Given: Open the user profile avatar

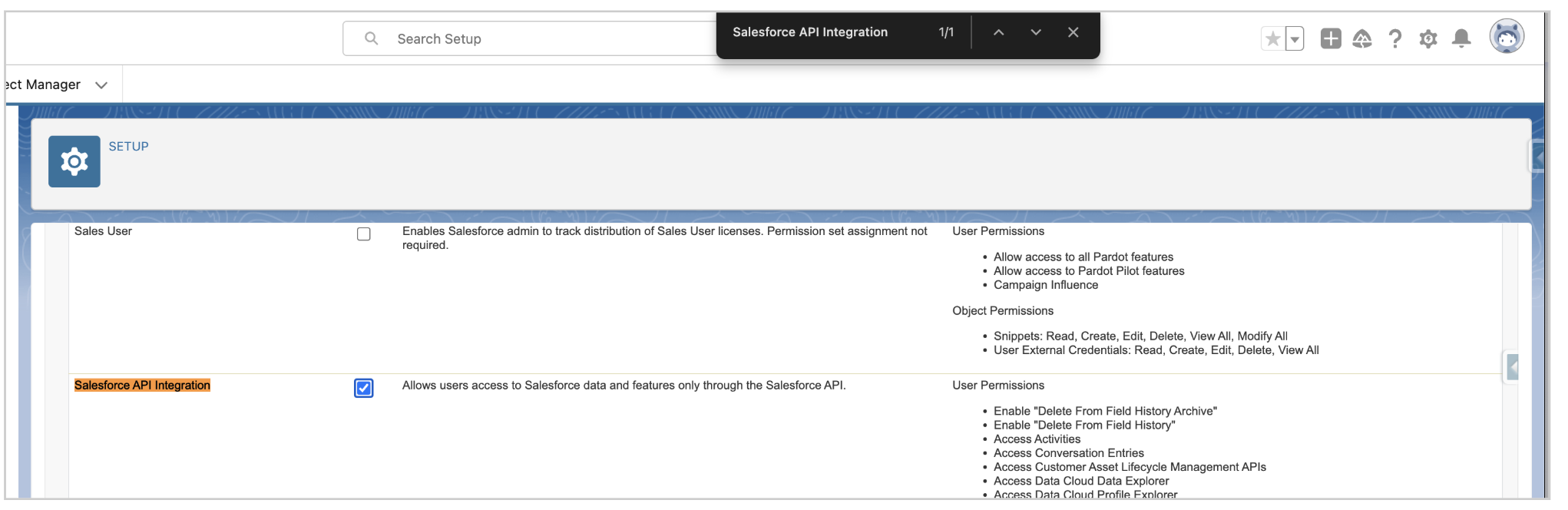Looking at the screenshot, I should tap(1507, 36).
